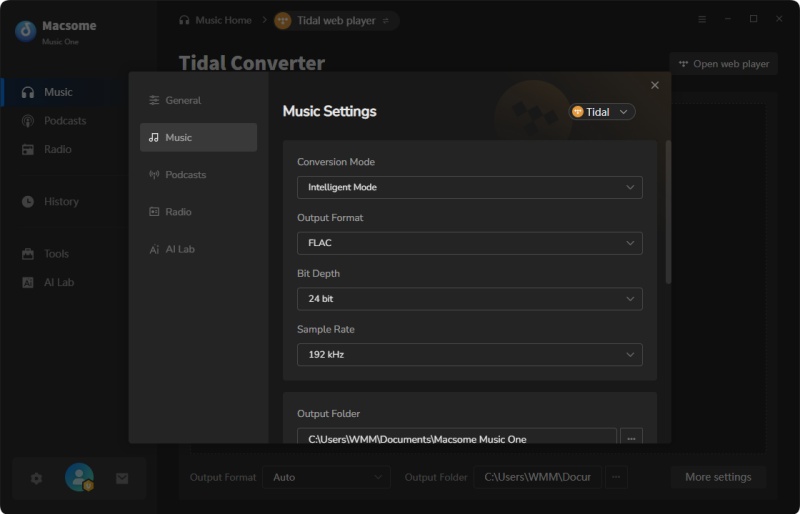
Task: Click broadcast icon beside Podcasts tab in dialog
Action: coord(154,175)
